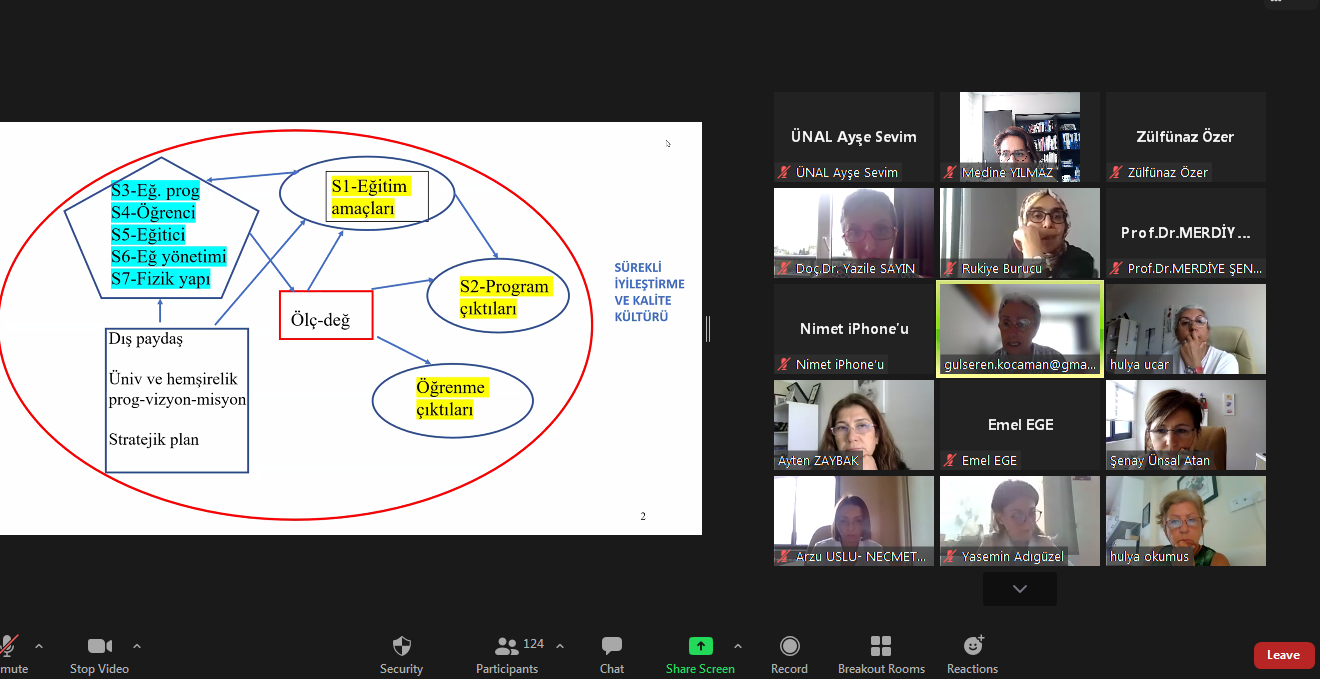1320x679 pixels.
Task: Open Breakout Rooms grid icon
Action: click(881, 646)
